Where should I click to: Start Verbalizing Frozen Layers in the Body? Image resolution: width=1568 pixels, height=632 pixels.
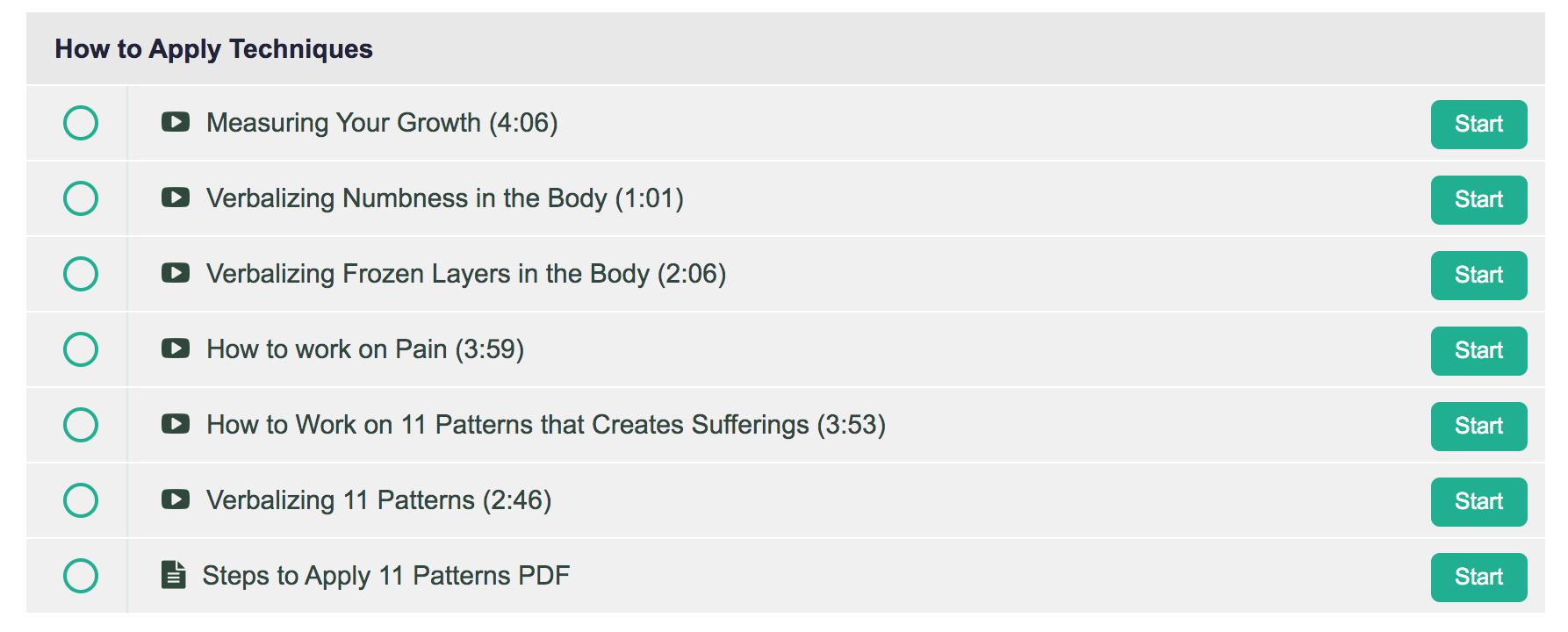(x=1478, y=275)
